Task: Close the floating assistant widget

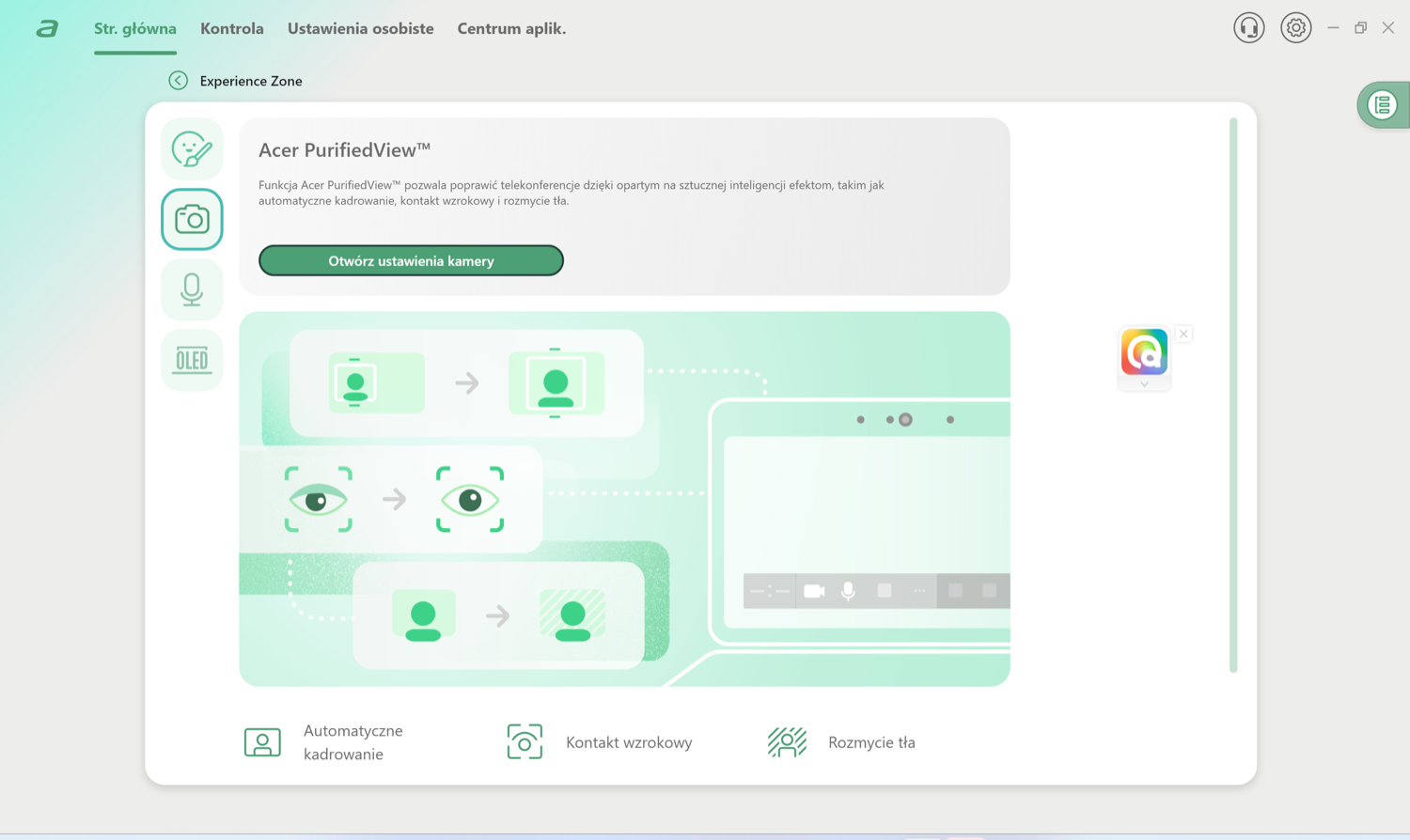Action: click(1183, 334)
